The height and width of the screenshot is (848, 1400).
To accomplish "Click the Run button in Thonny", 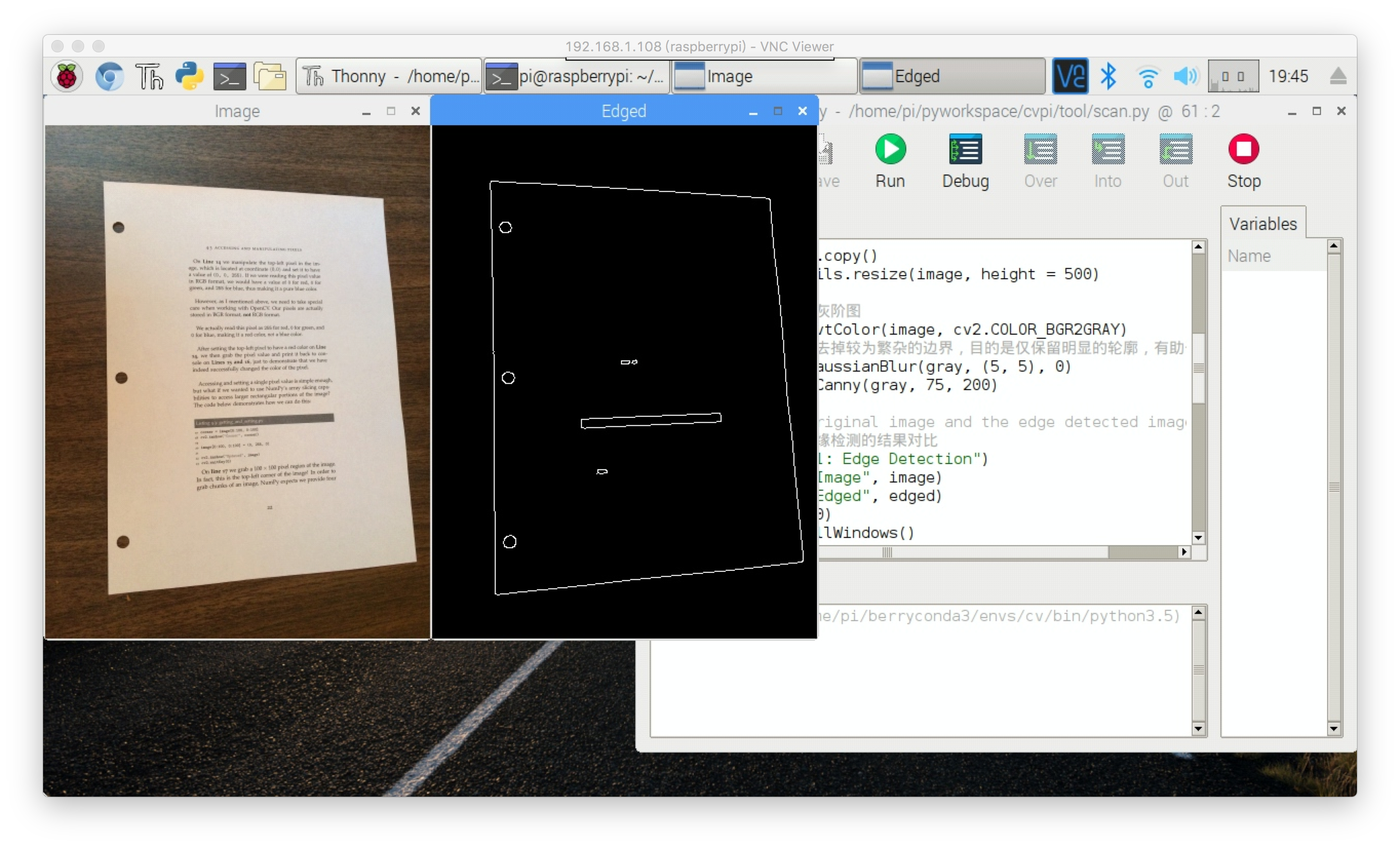I will (890, 150).
